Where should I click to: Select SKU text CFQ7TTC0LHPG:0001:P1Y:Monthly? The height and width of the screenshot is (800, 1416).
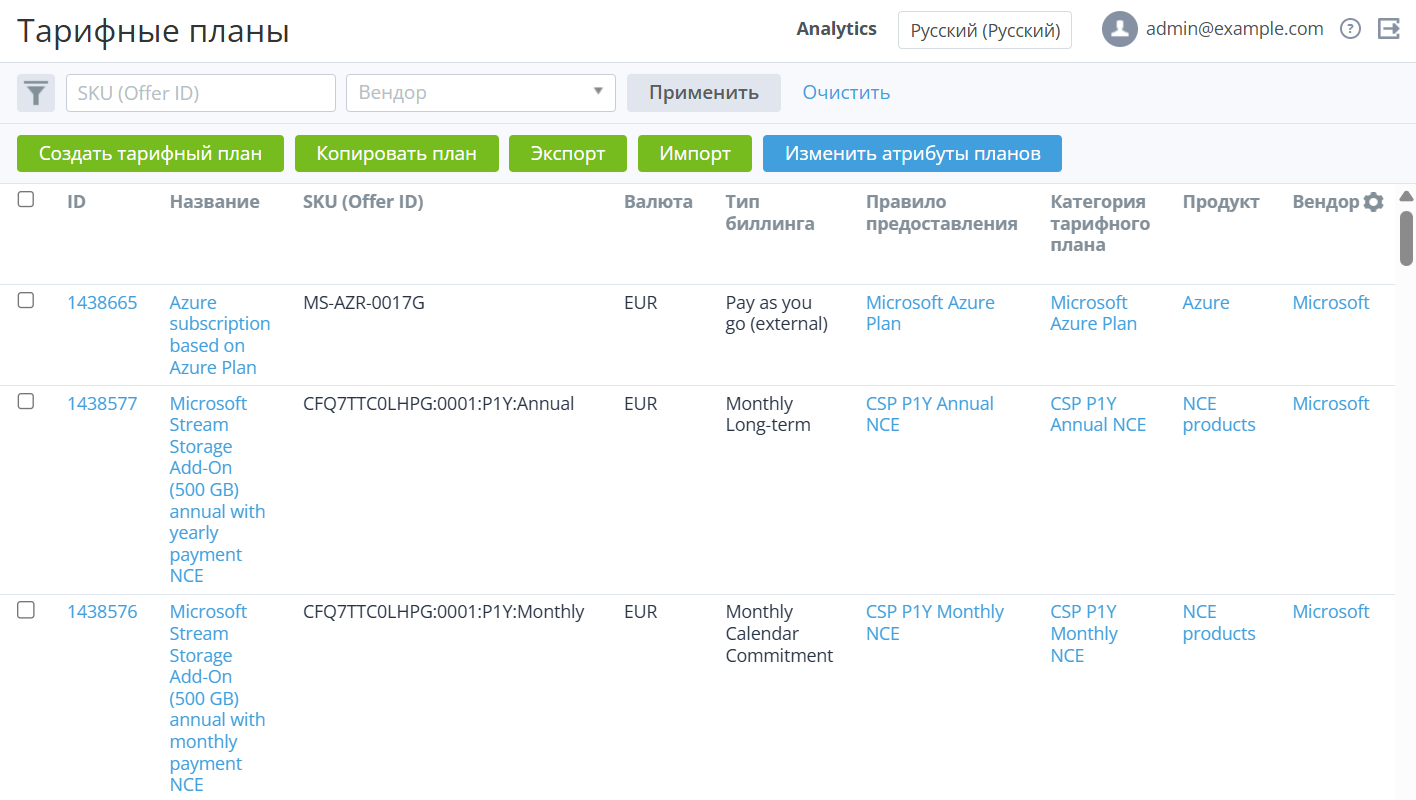click(444, 612)
